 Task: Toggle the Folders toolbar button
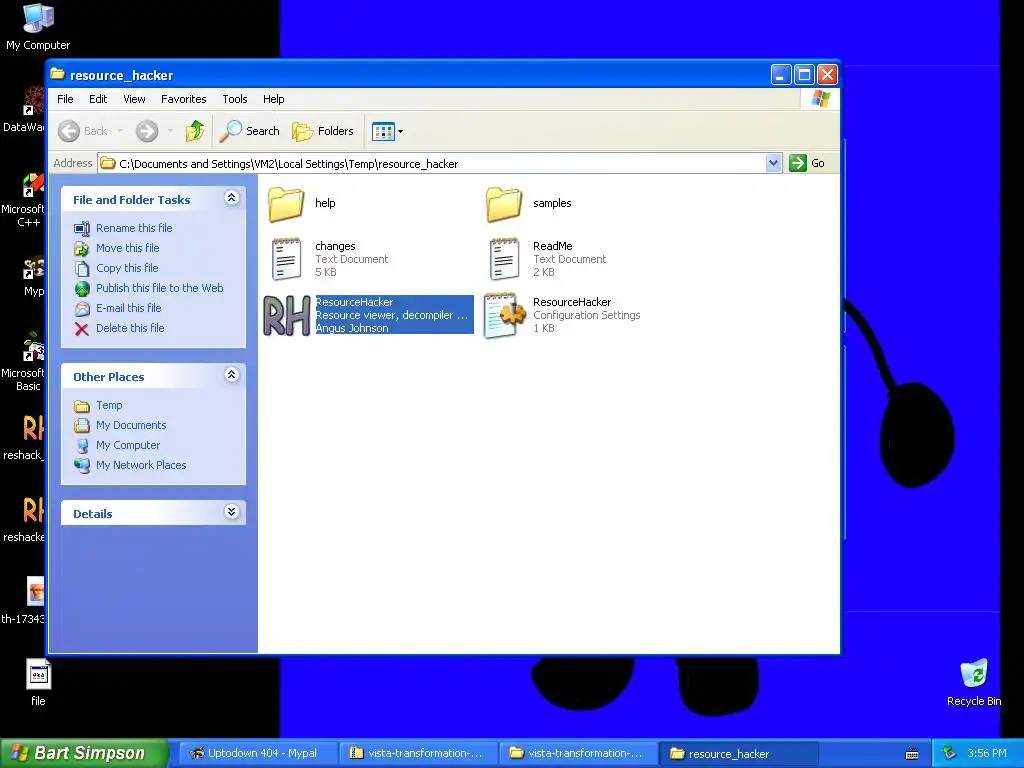click(x=323, y=131)
